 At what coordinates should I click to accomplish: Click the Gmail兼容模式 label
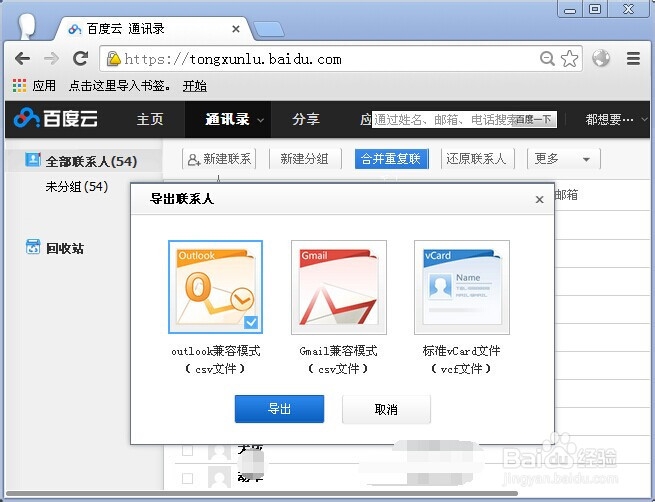[x=338, y=350]
